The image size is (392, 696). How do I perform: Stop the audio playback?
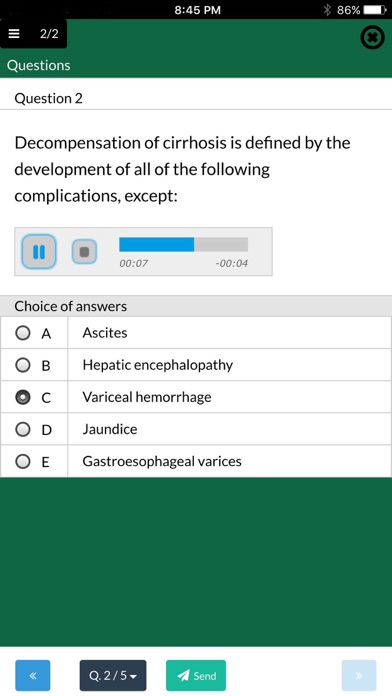point(84,252)
